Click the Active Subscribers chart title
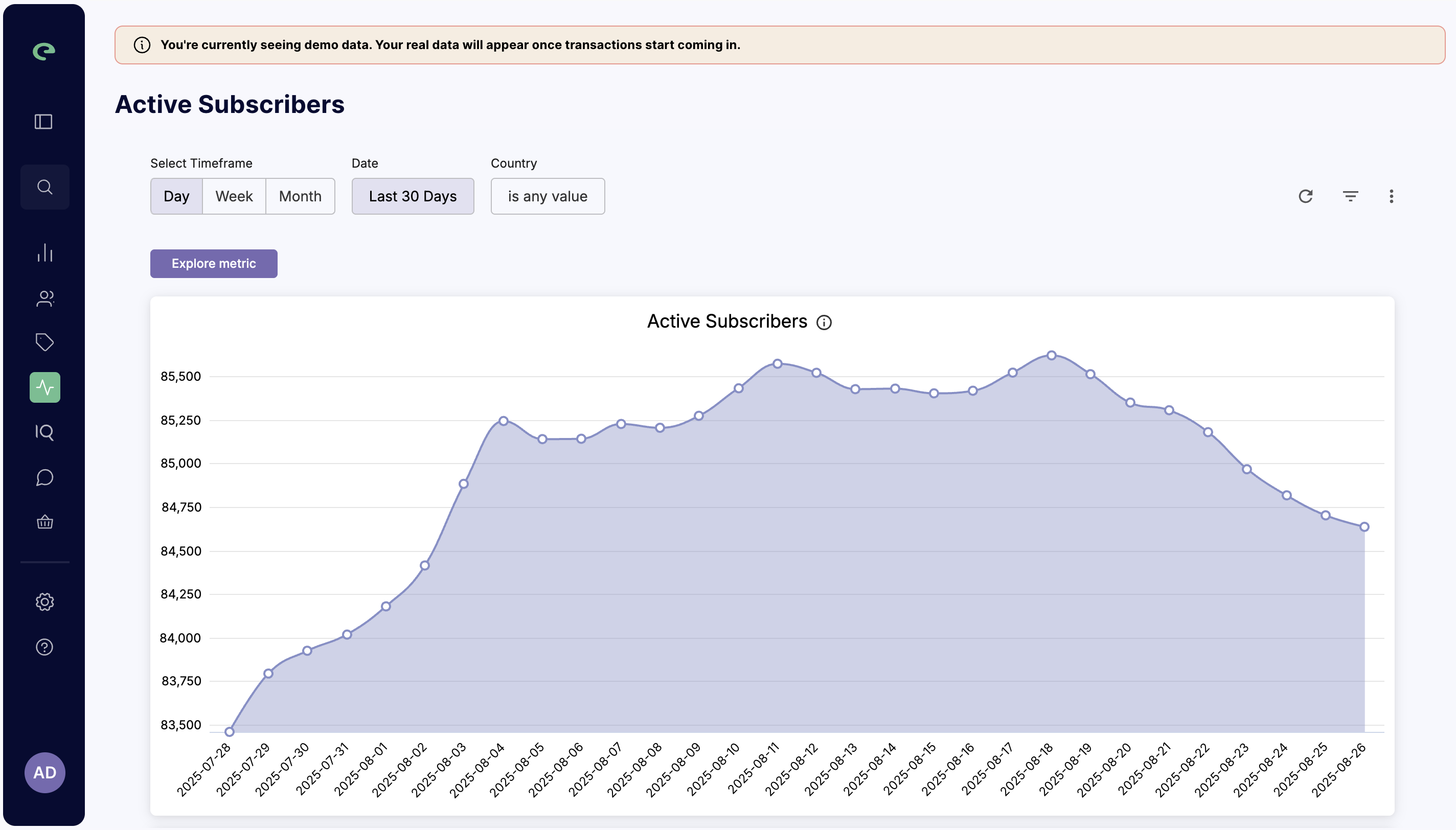Viewport: 1456px width, 830px height. click(x=727, y=321)
